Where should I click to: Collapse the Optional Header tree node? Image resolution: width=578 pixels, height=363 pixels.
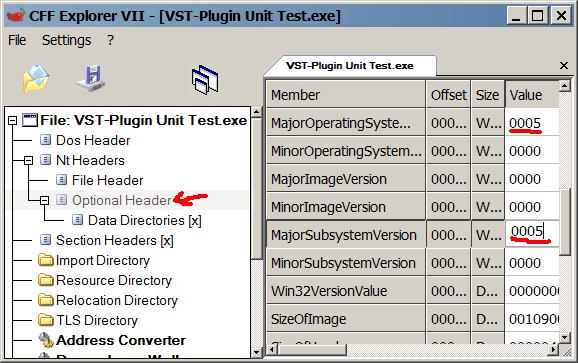[x=45, y=200]
